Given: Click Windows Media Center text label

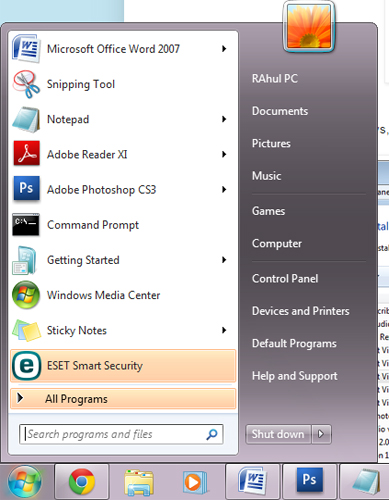Looking at the screenshot, I should tap(103, 295).
